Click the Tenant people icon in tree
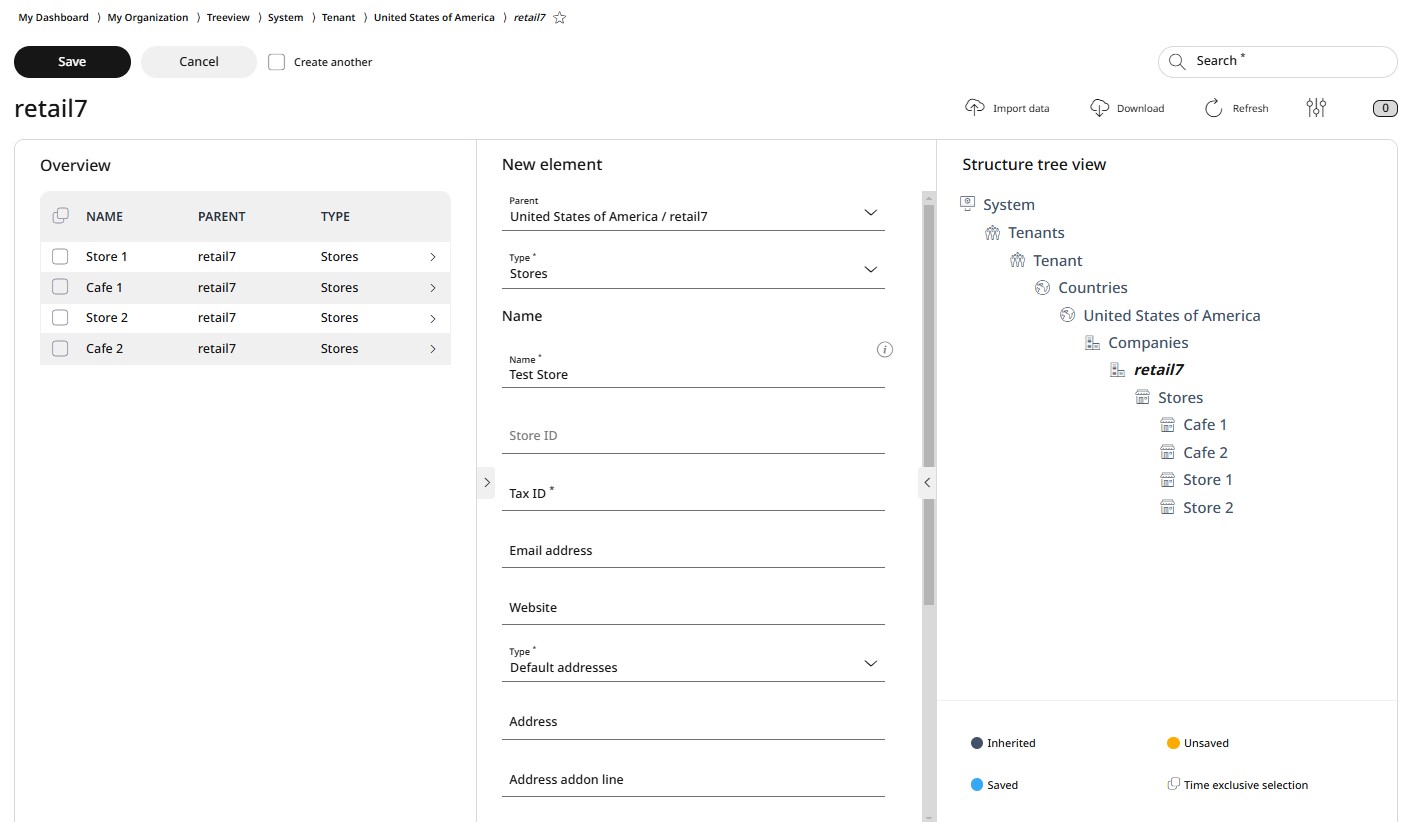1407x822 pixels. (x=1017, y=260)
